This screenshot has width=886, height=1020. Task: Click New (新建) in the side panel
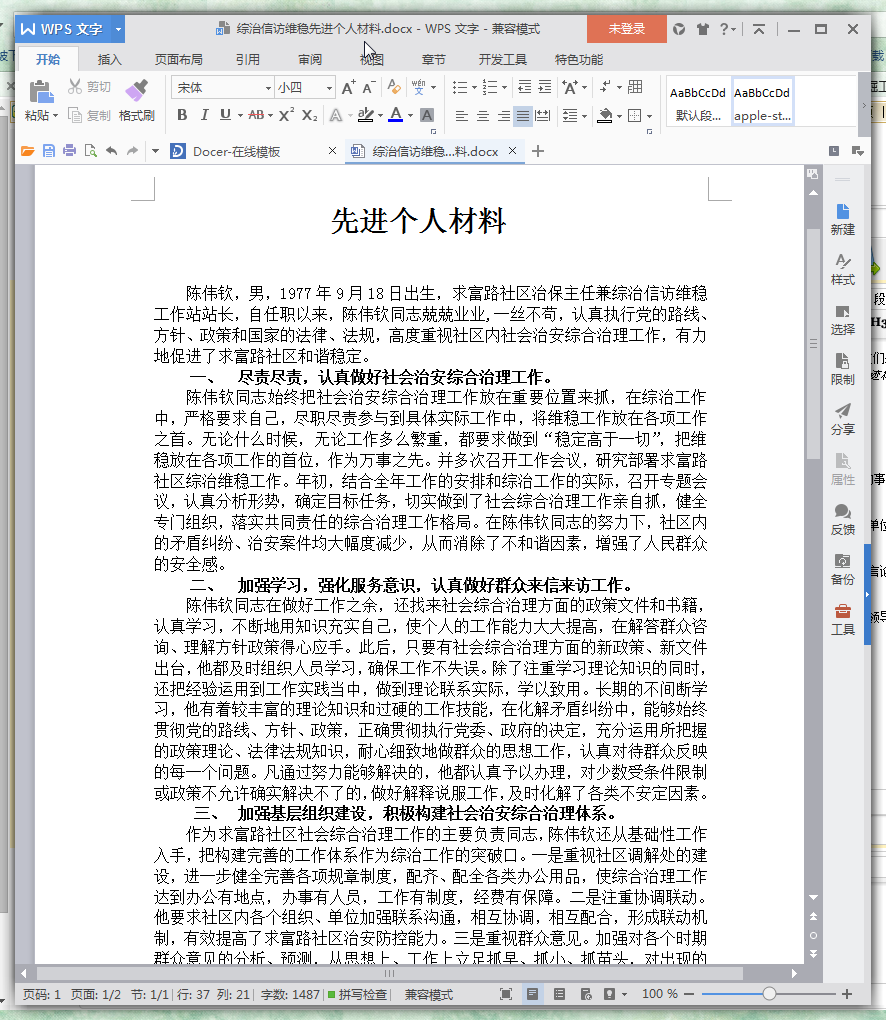[842, 219]
